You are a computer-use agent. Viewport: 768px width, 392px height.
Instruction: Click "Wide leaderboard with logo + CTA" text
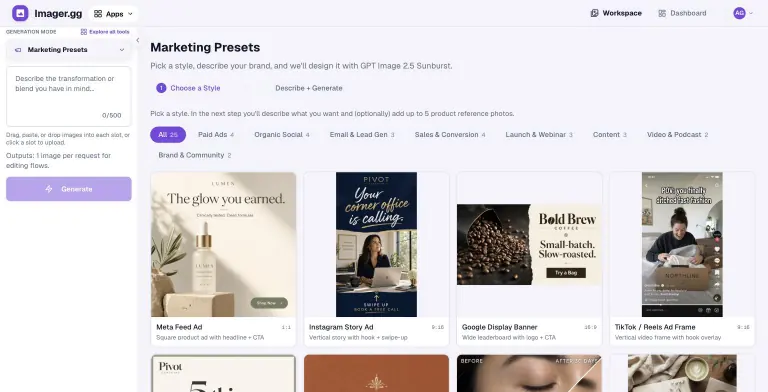pos(509,338)
